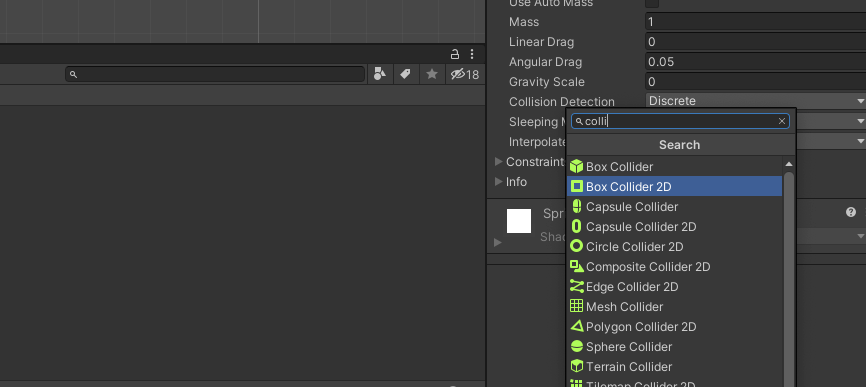Click the Tilemap Collider 2D icon
Image resolution: width=866 pixels, height=387 pixels.
[577, 384]
